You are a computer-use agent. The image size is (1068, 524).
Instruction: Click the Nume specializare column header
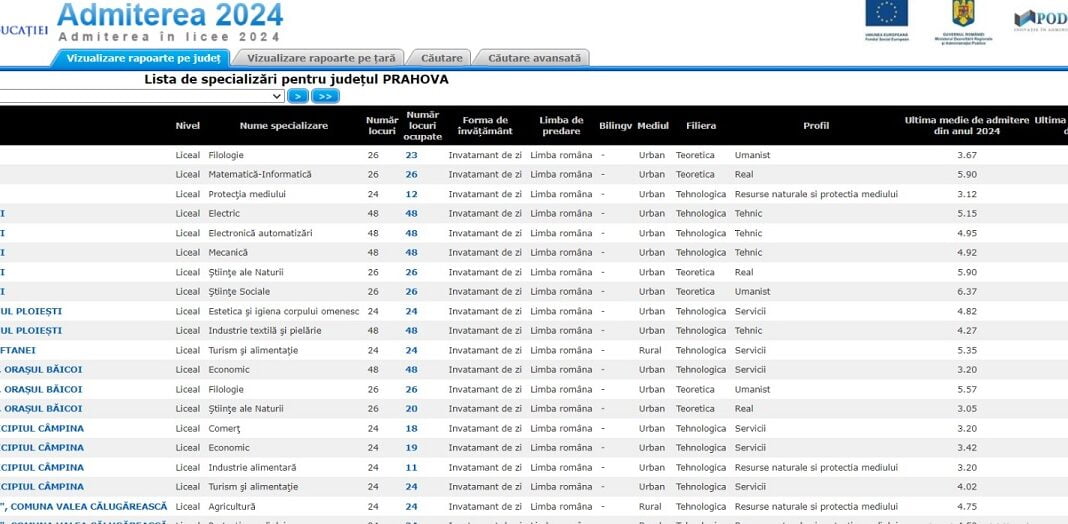click(x=284, y=125)
